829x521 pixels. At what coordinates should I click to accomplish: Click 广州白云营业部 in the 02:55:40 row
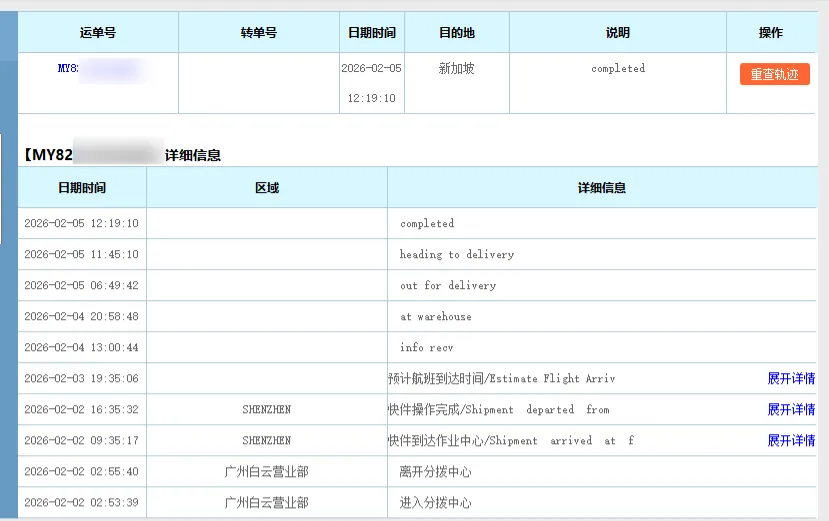[266, 471]
